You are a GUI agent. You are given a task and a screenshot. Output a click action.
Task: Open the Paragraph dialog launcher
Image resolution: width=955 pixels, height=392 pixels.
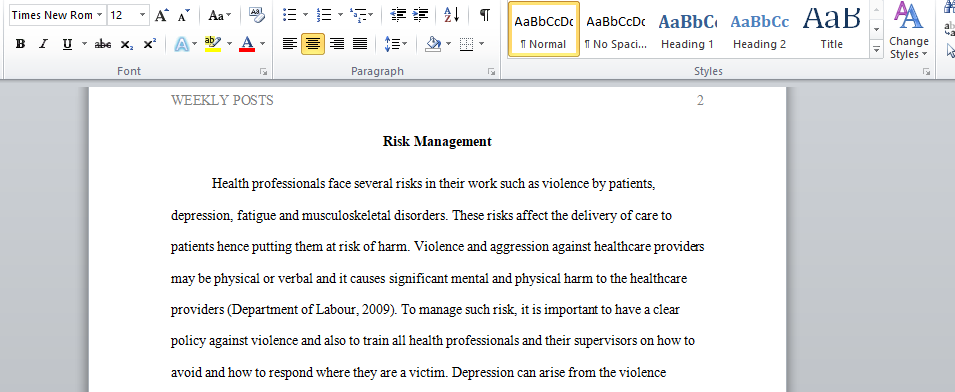[491, 72]
